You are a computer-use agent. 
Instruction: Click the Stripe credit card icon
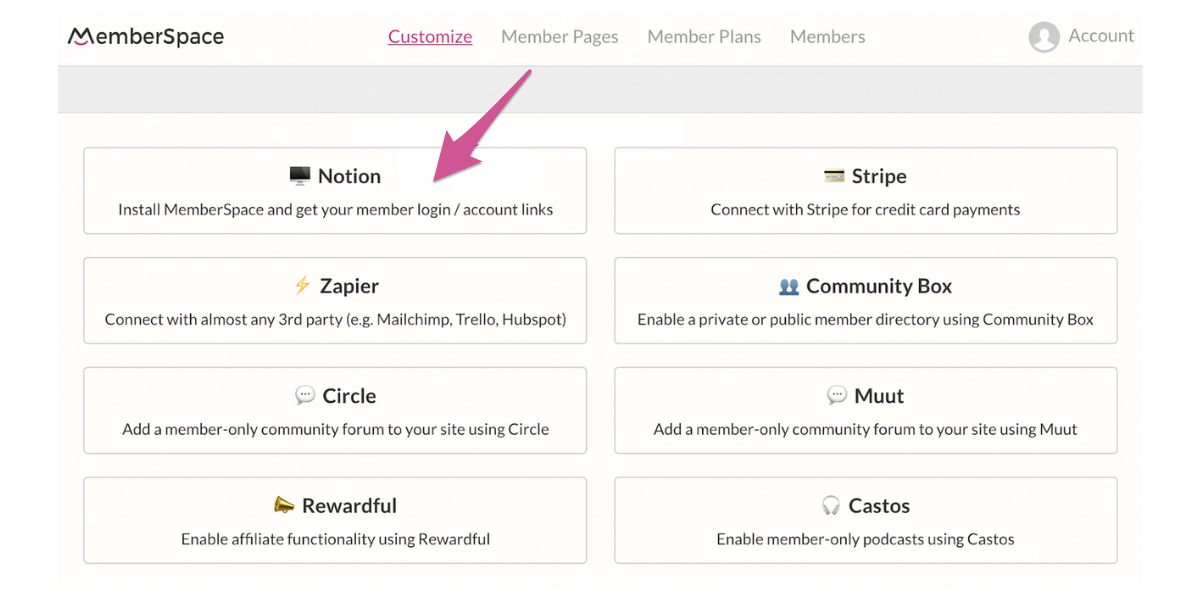(x=834, y=176)
